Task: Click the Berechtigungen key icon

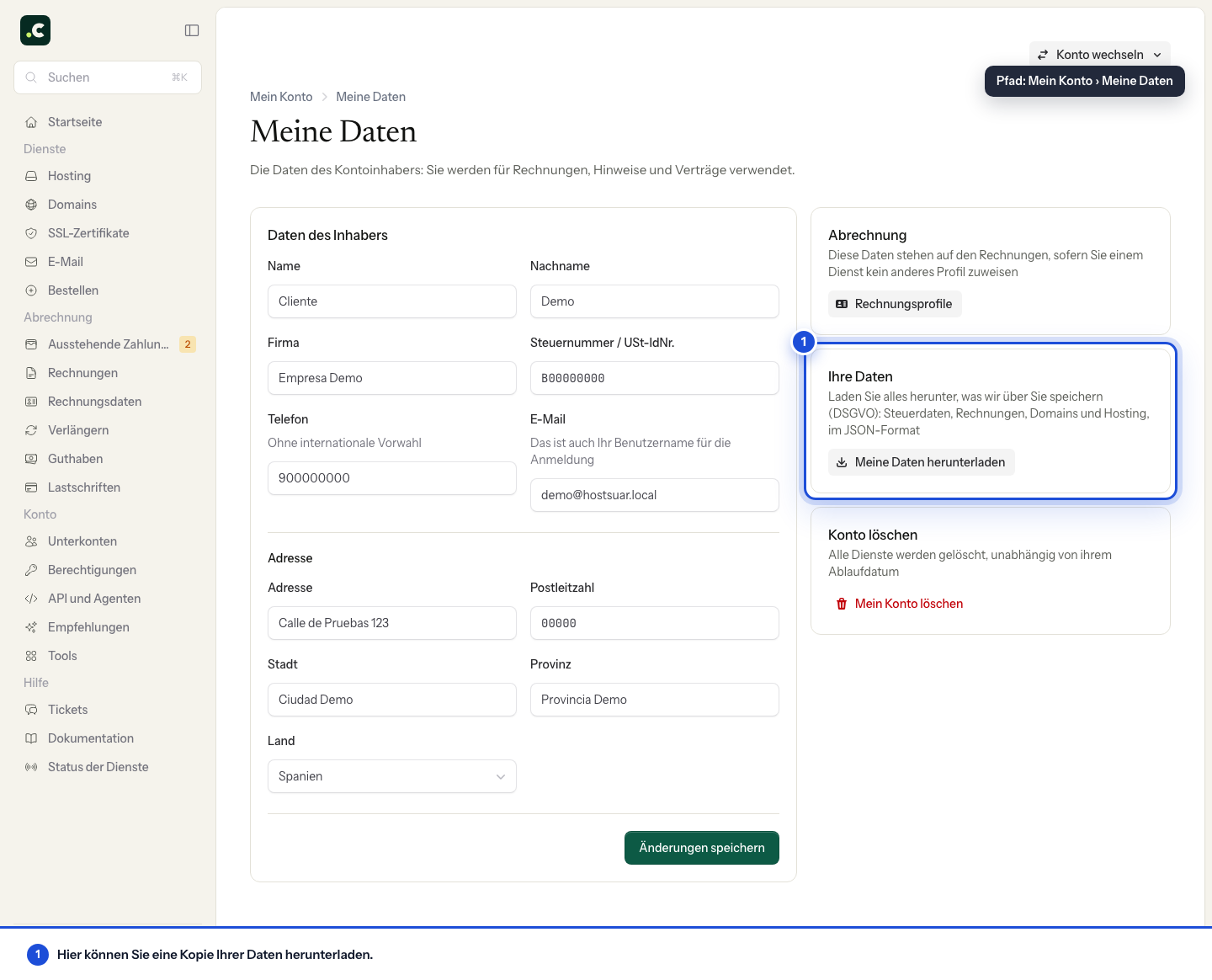Action: (x=31, y=570)
